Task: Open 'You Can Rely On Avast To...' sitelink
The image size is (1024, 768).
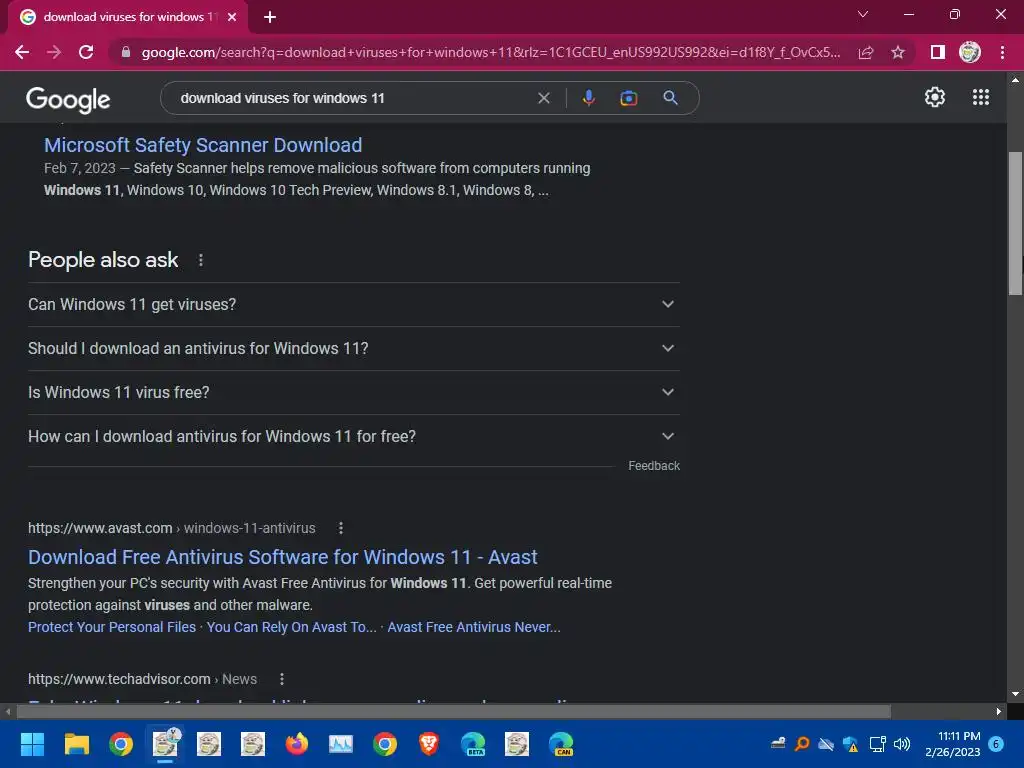Action: pos(291,627)
